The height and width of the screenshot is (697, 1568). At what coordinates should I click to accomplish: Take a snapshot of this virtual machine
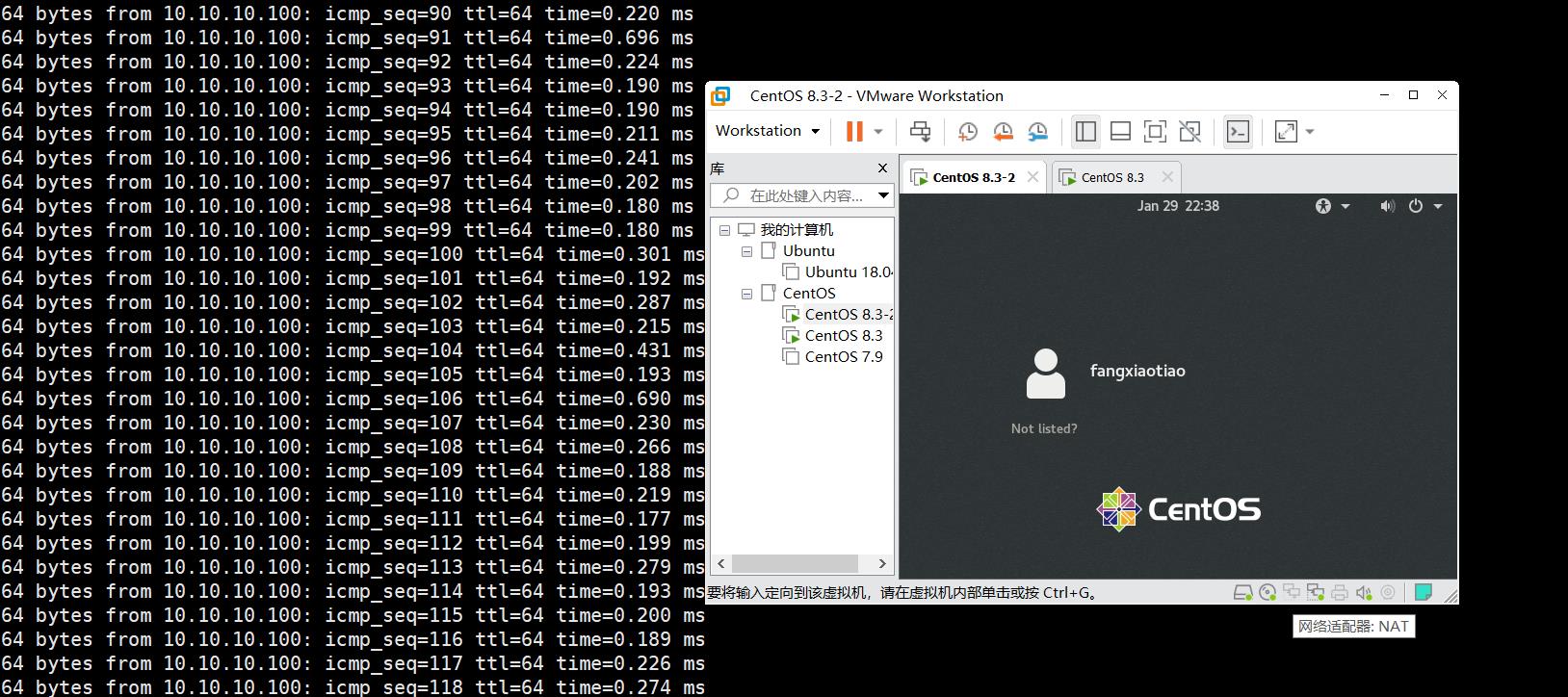tap(967, 131)
